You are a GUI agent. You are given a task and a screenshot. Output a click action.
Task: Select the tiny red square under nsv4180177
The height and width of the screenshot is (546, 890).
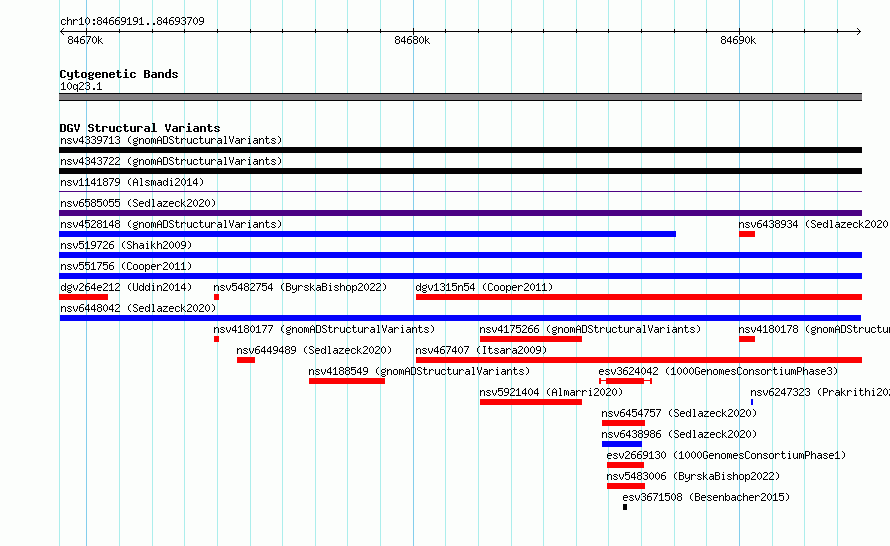click(x=216, y=339)
